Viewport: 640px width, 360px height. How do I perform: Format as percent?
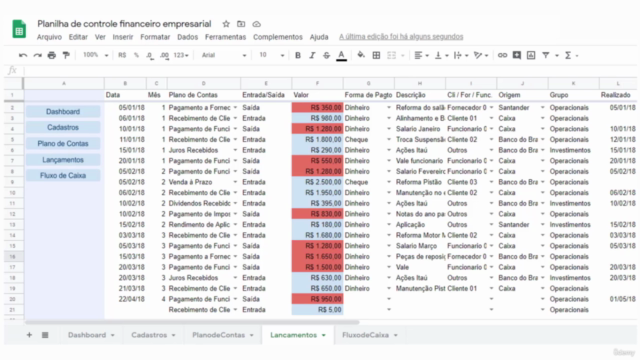pos(136,55)
